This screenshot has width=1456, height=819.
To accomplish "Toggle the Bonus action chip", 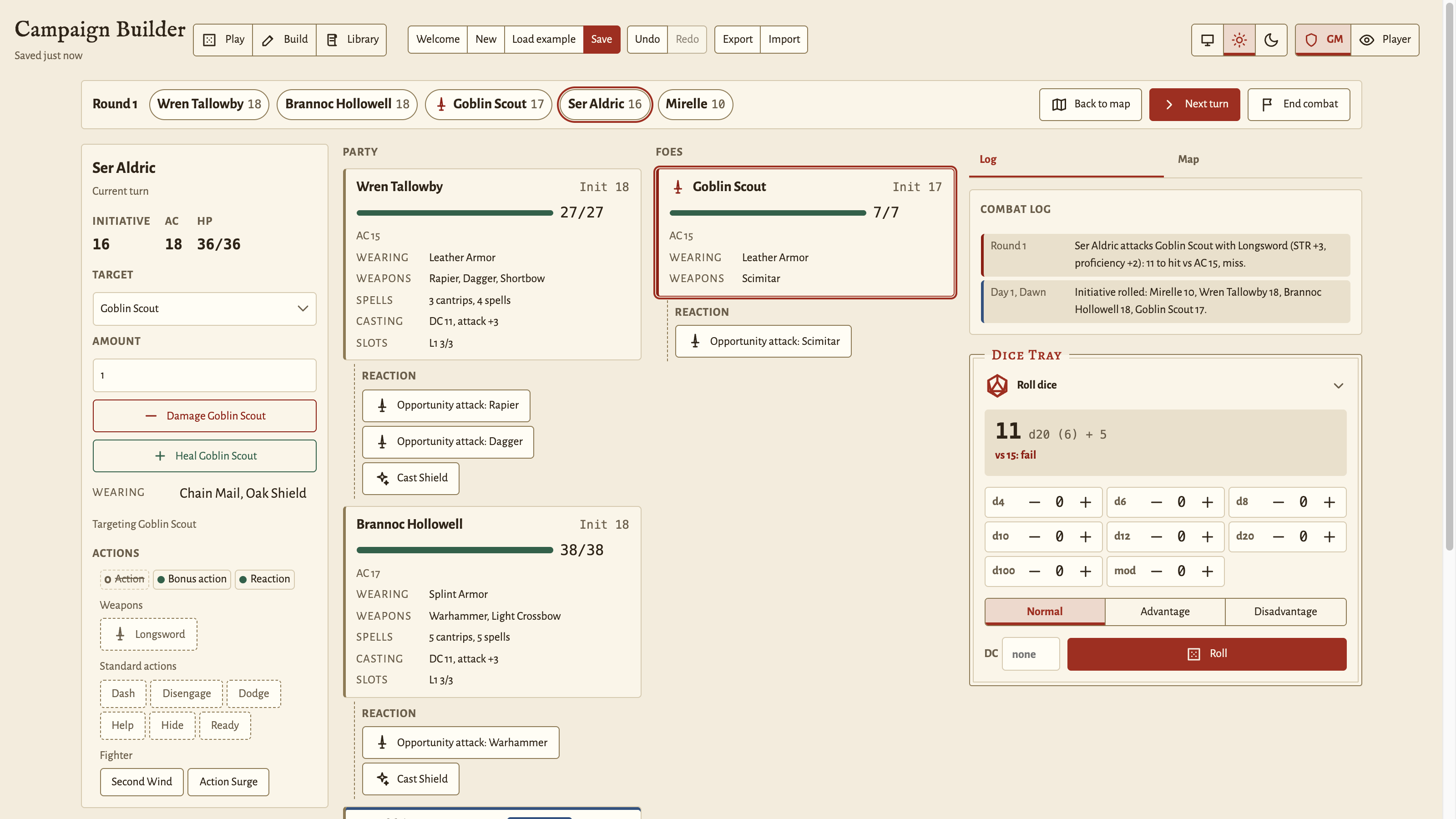I will pos(192,579).
